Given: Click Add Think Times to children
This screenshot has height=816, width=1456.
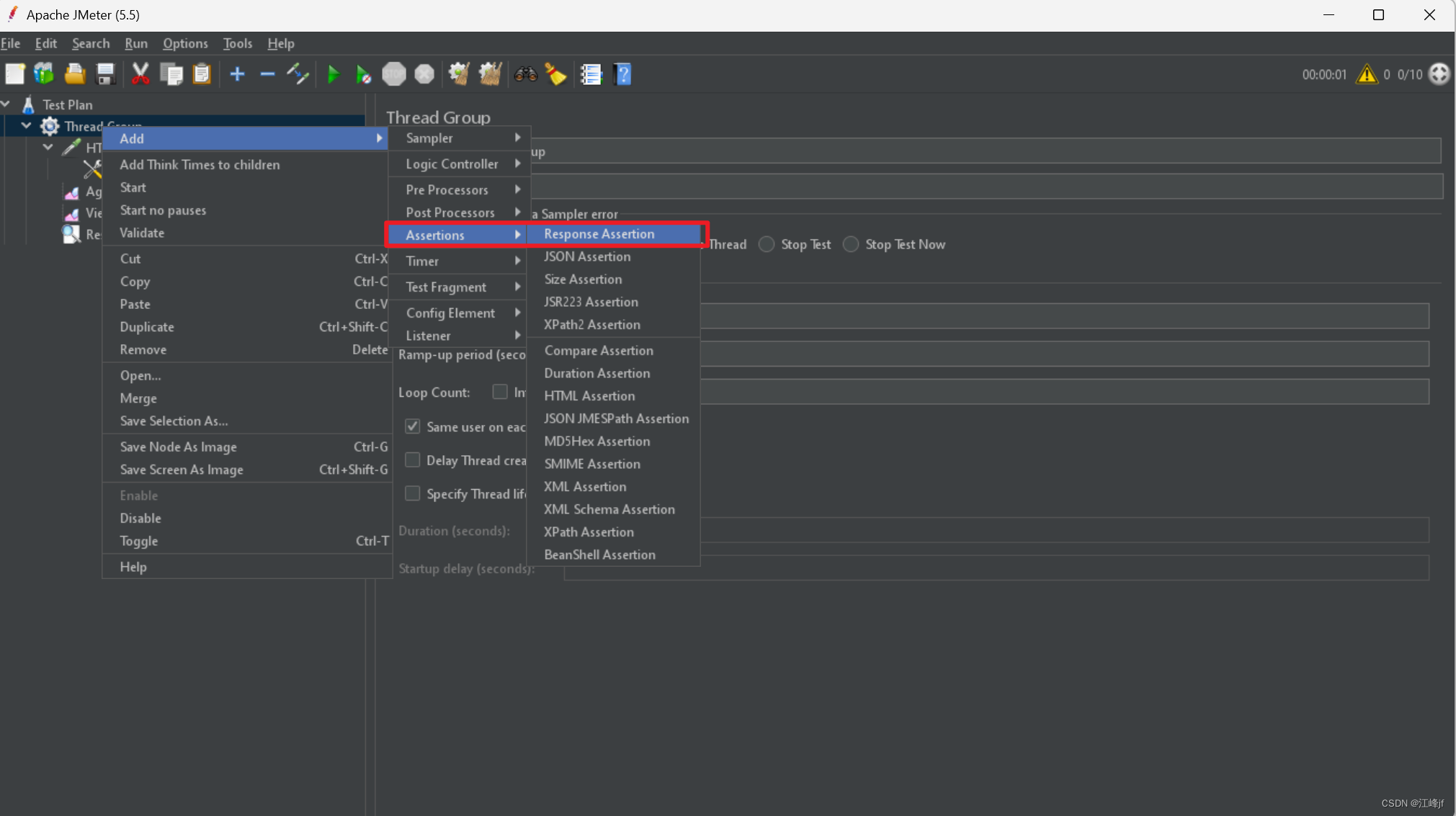Looking at the screenshot, I should point(200,164).
